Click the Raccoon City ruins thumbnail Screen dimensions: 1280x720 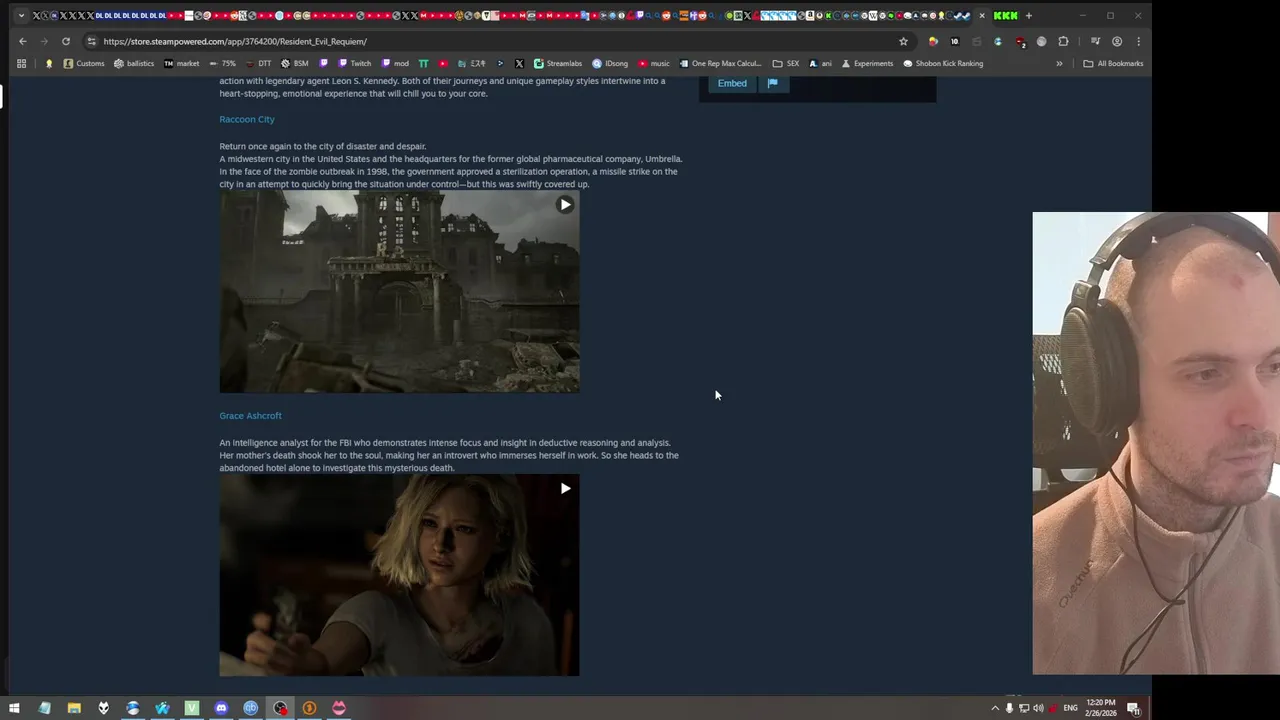coord(399,292)
